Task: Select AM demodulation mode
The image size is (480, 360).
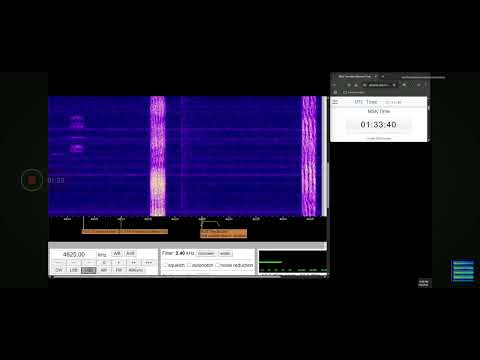Action: pos(104,270)
